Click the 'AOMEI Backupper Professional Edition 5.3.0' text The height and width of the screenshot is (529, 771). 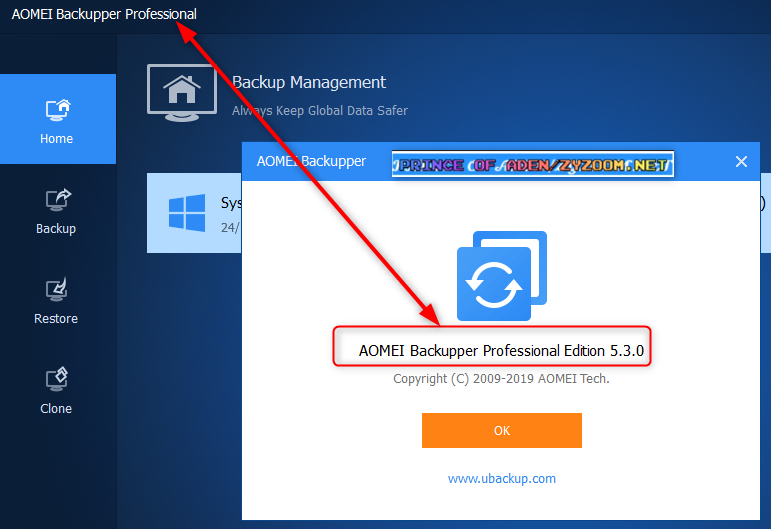[501, 351]
